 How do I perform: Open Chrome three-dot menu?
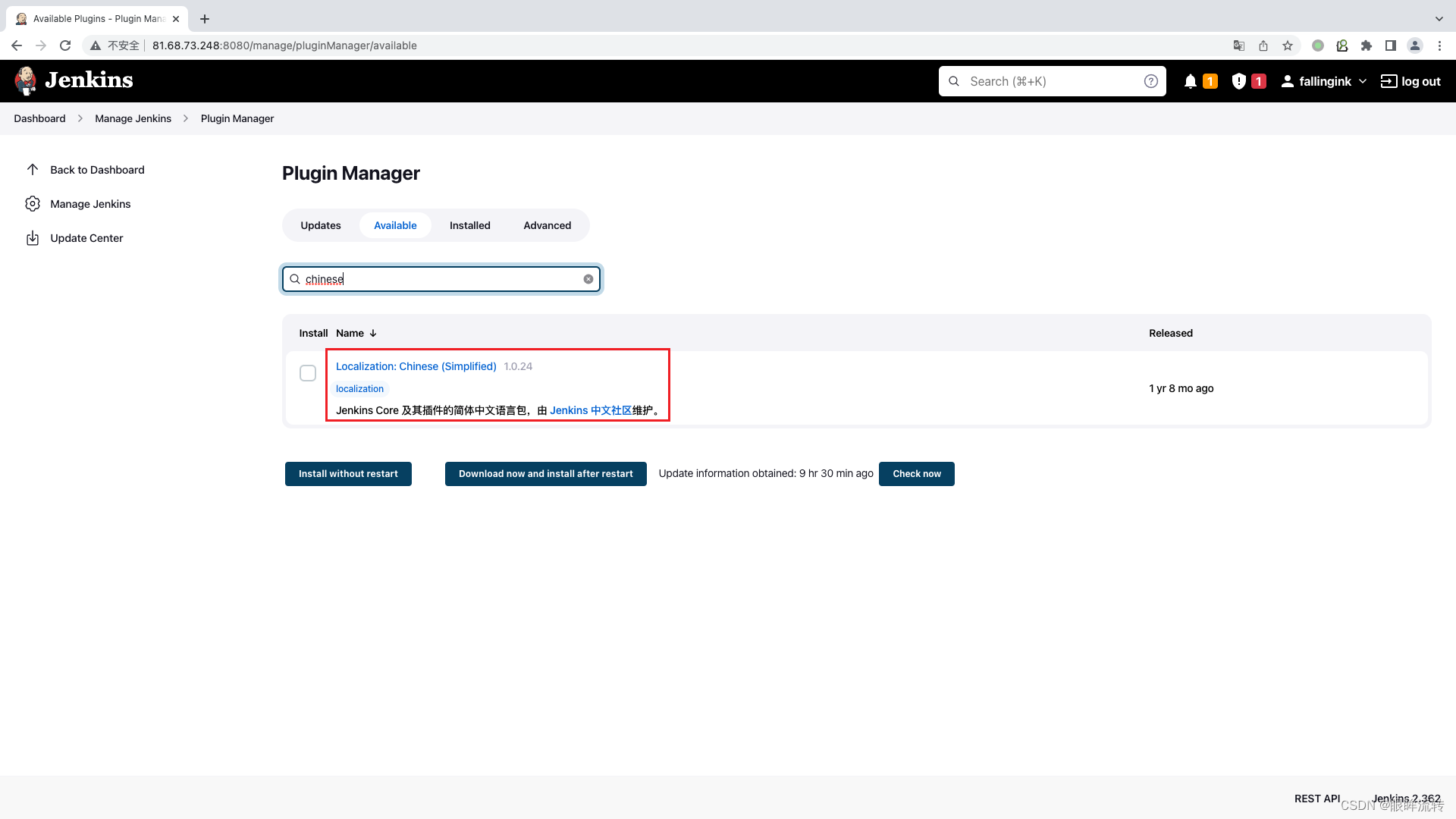[x=1439, y=45]
